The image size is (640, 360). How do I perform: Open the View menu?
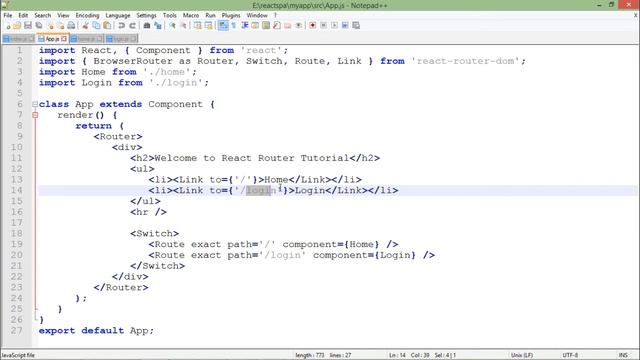[x=63, y=15]
